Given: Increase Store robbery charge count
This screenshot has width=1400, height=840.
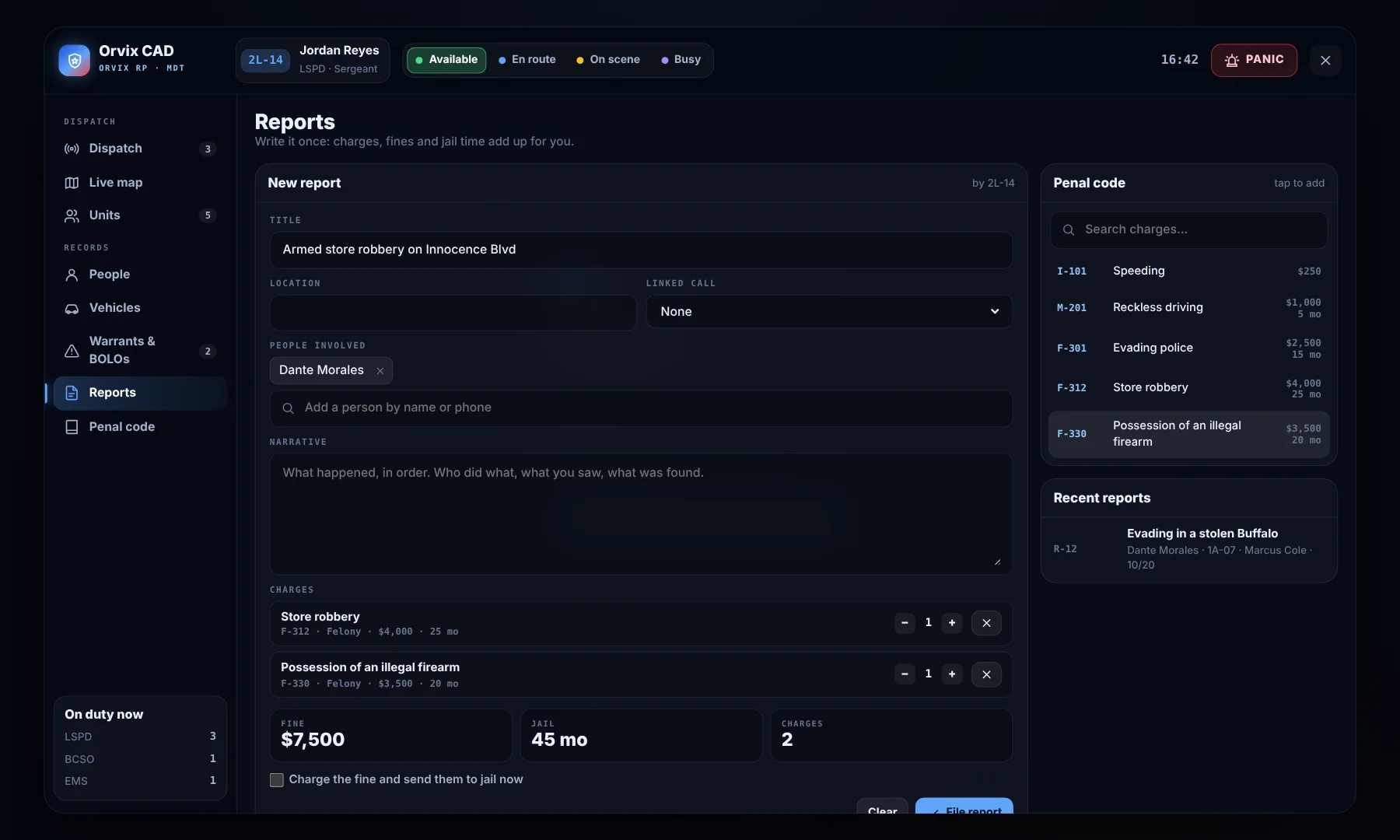Looking at the screenshot, I should (952, 623).
